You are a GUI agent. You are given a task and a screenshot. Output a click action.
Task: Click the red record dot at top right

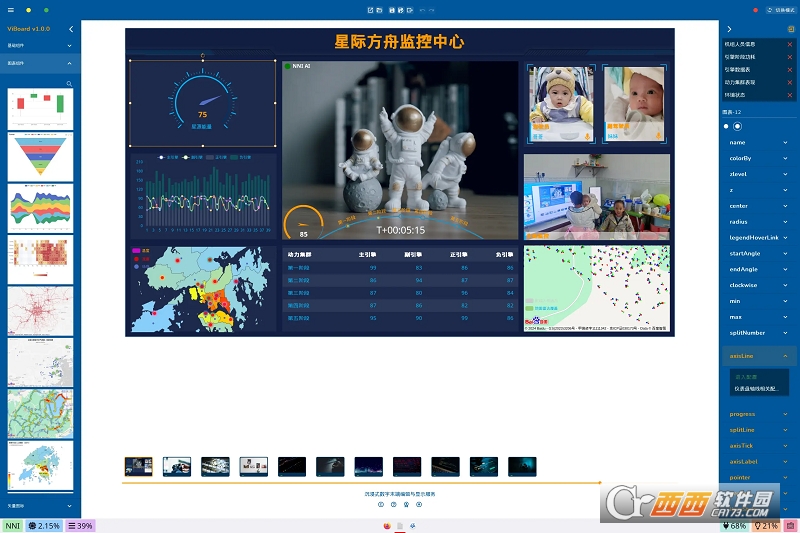[x=756, y=10]
